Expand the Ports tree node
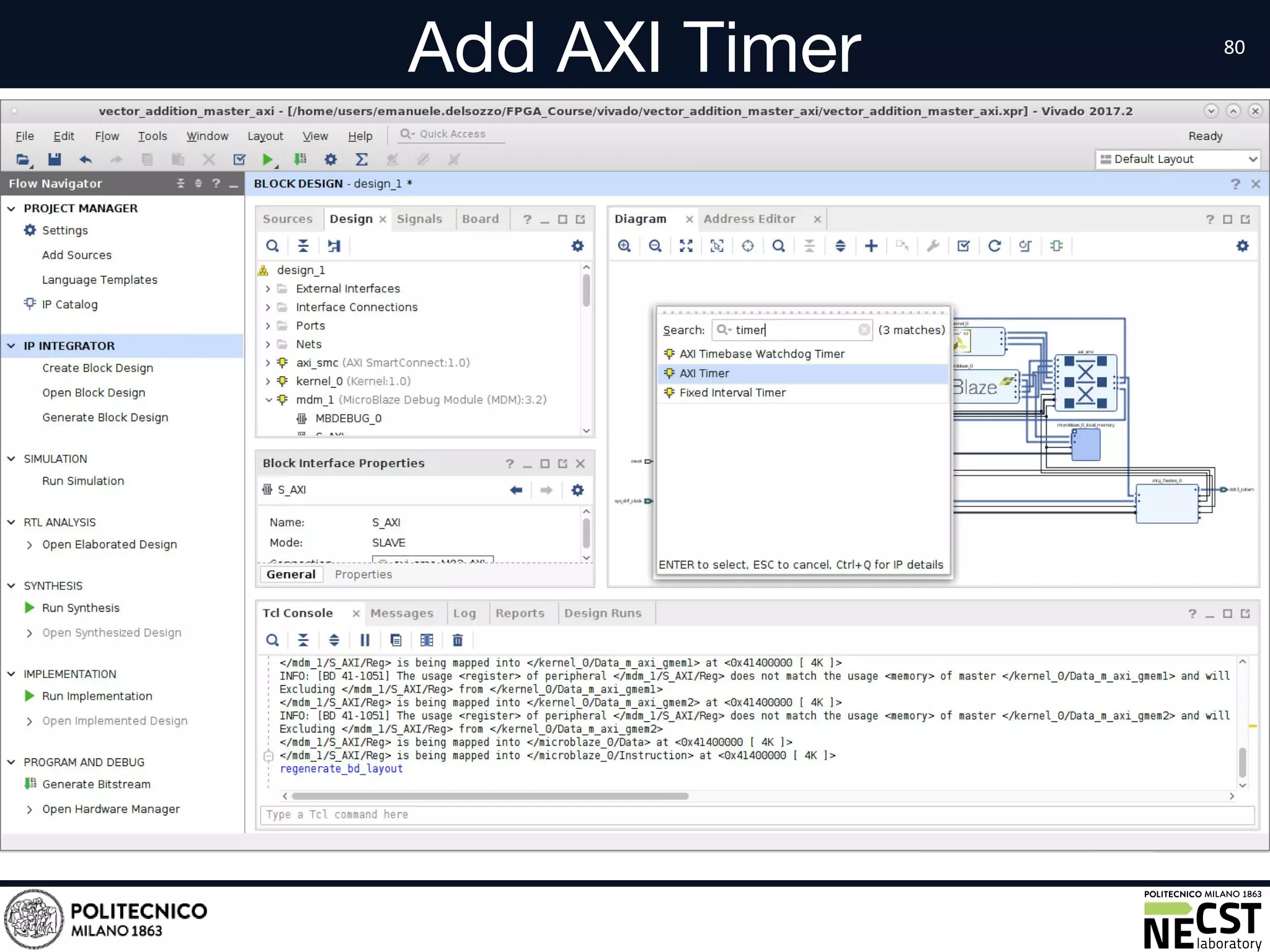 coord(268,326)
